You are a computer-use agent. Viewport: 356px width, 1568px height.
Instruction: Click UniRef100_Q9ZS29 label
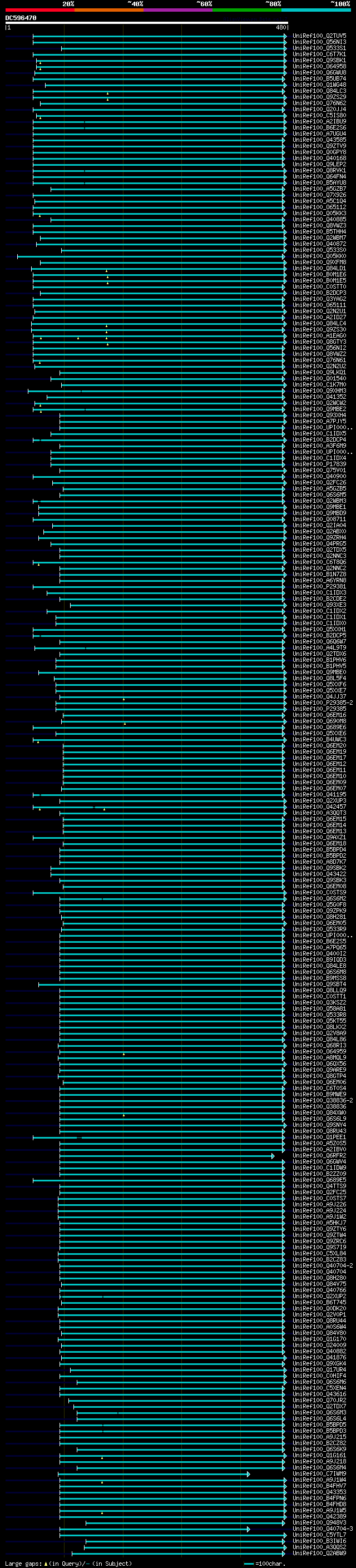coord(319,97)
